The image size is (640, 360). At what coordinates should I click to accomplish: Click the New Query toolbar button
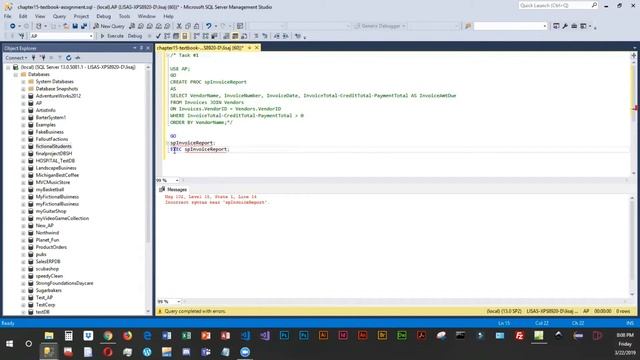[109, 26]
